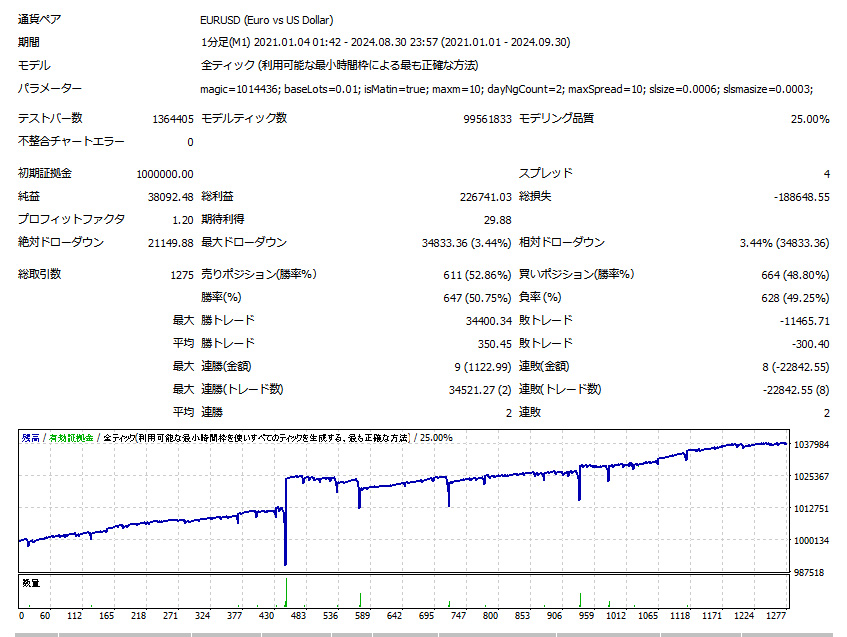This screenshot has width=847, height=637.
Task: Select the gross profit value 226741.03
Action: (486, 197)
